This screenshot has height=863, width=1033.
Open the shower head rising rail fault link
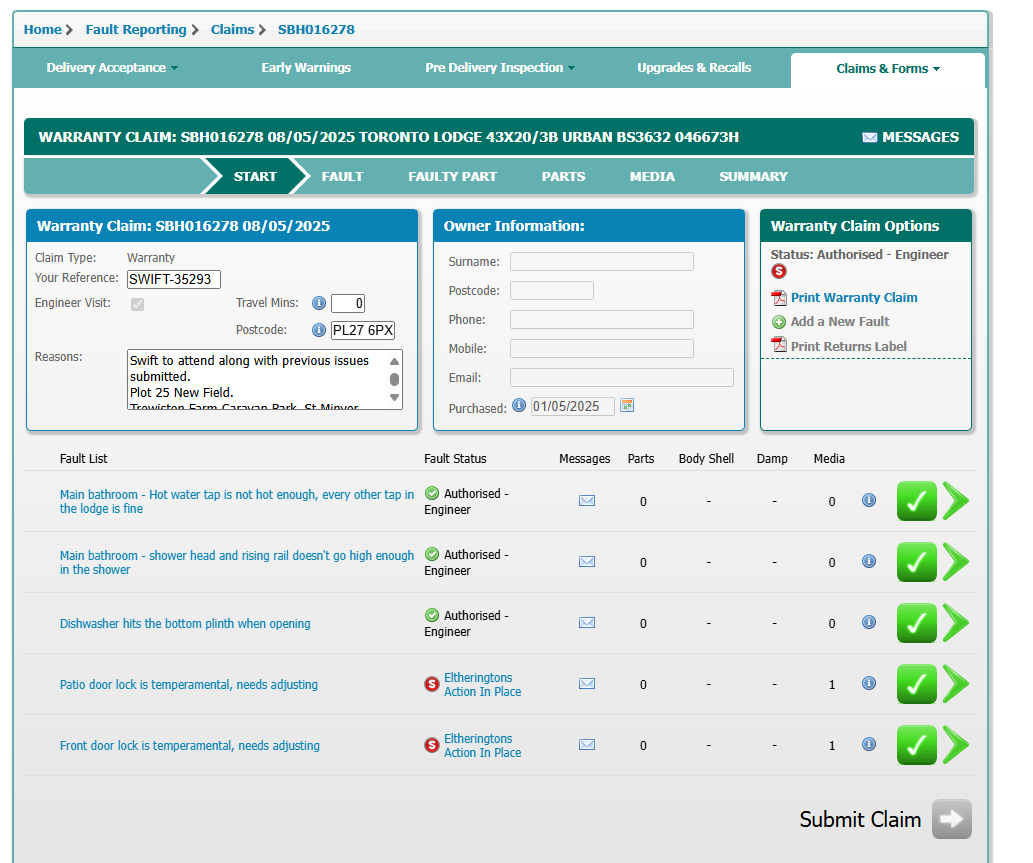236,562
